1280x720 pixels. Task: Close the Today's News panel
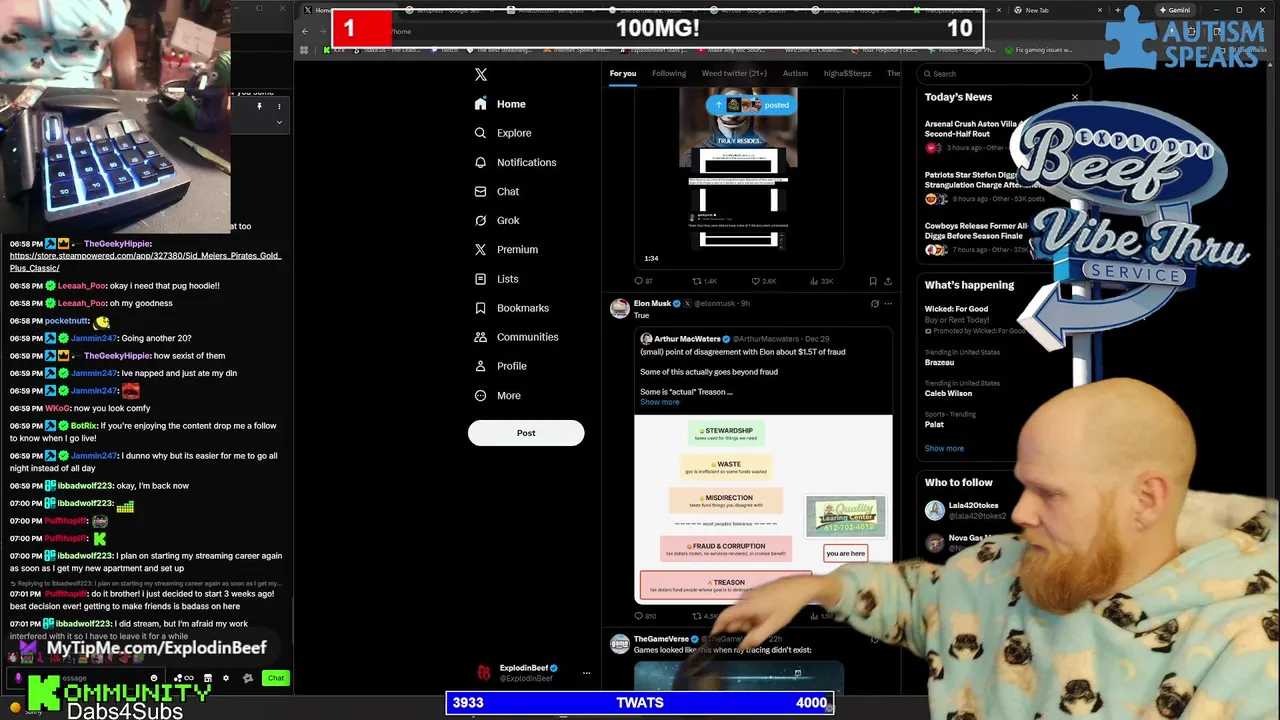click(1075, 97)
